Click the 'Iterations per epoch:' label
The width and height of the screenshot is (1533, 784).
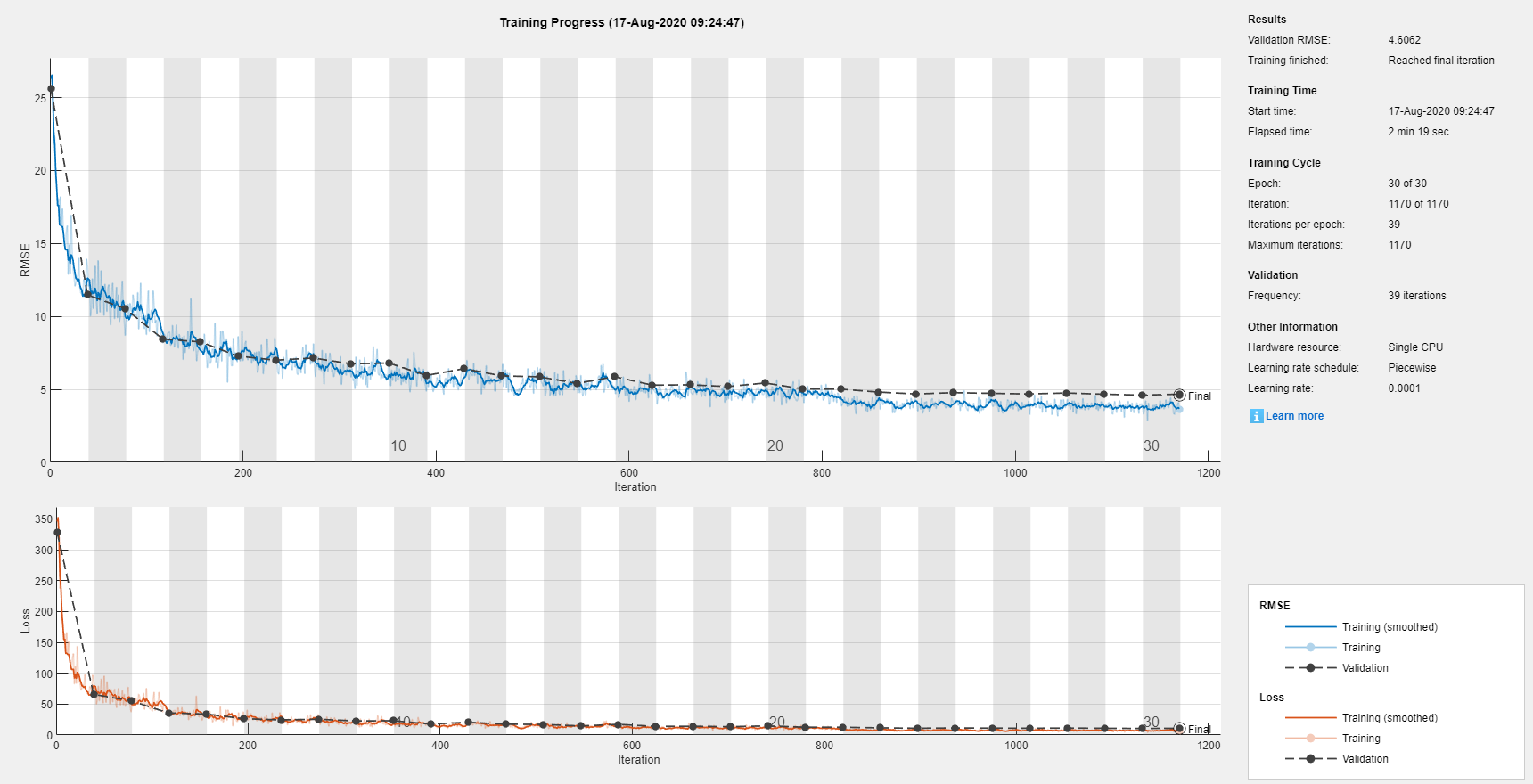(x=1296, y=225)
